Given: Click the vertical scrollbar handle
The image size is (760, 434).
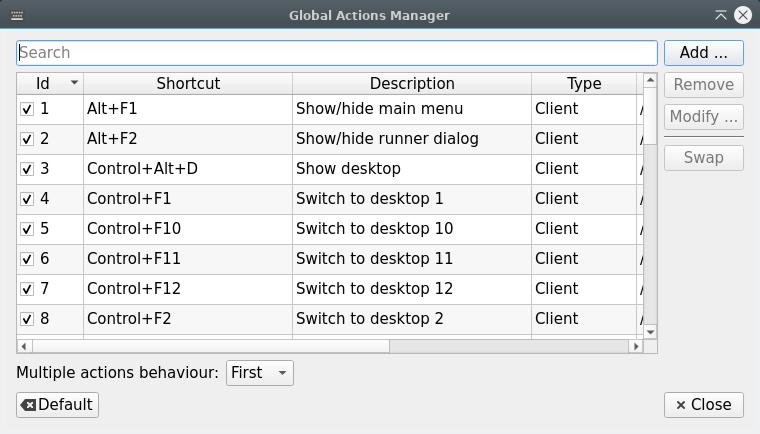Looking at the screenshot, I should coord(650,116).
